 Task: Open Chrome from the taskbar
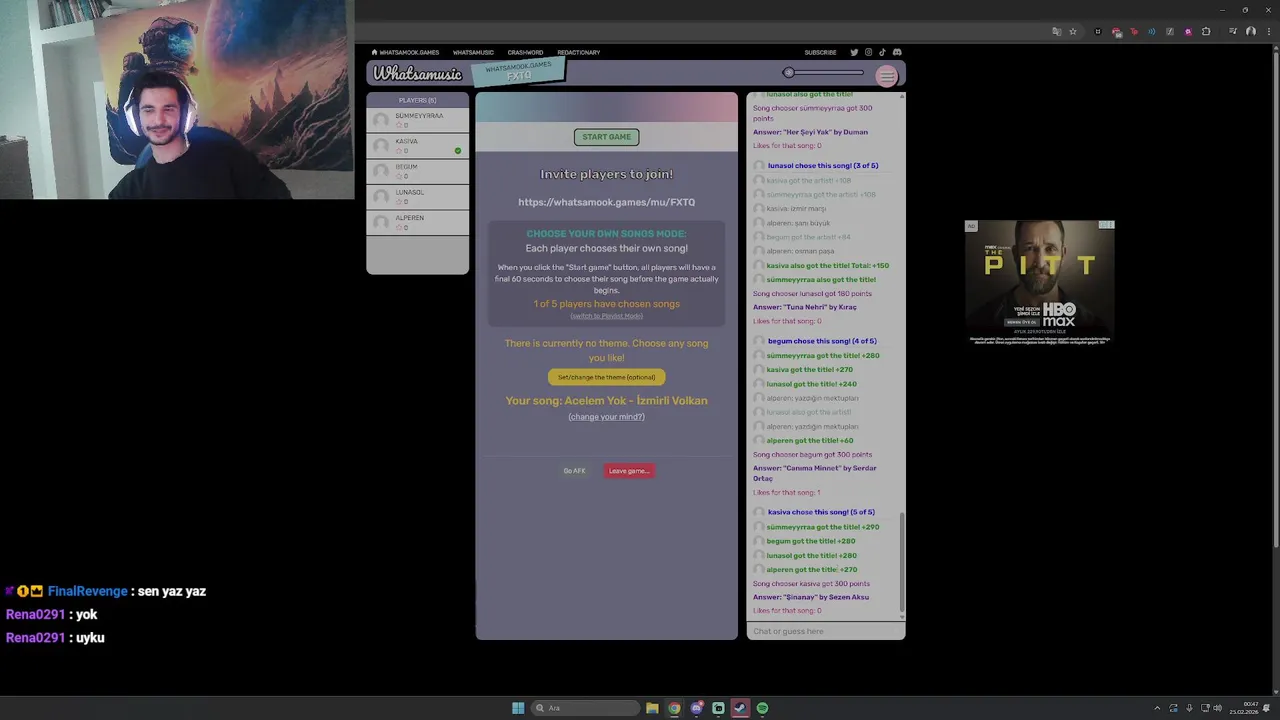[x=674, y=708]
